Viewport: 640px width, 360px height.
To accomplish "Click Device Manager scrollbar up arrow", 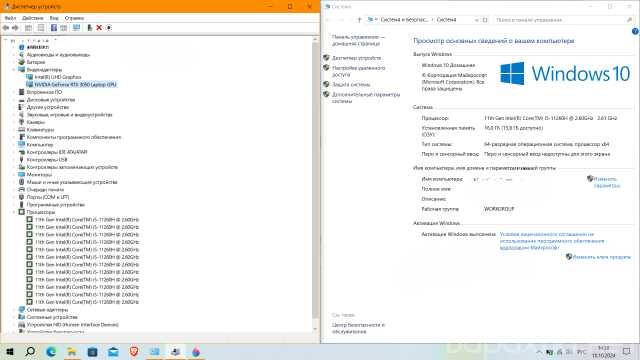I will click(x=315, y=40).
